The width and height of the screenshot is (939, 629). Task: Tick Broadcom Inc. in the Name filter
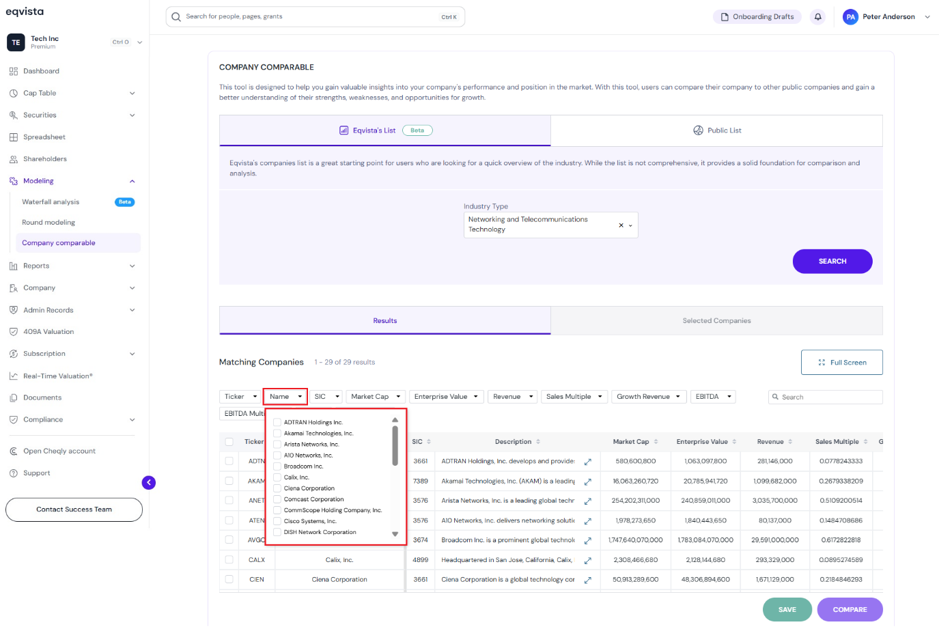tap(277, 466)
